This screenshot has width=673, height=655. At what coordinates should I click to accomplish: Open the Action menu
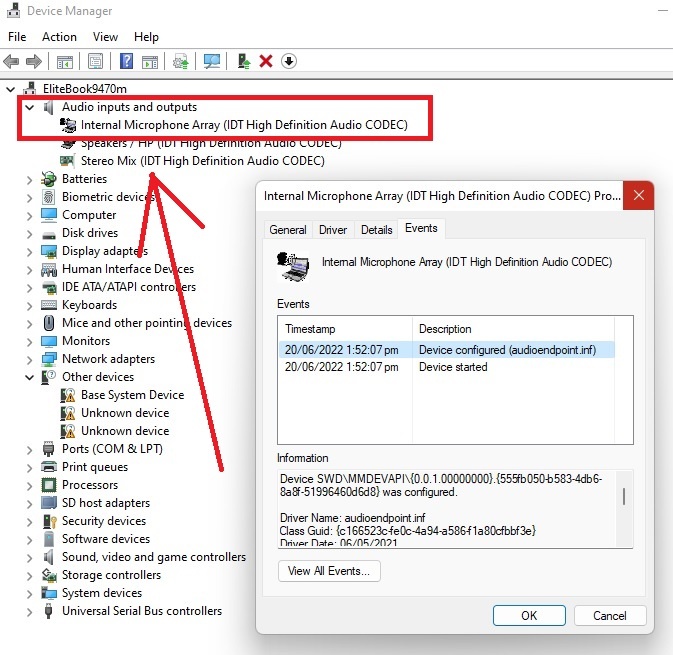[x=59, y=37]
